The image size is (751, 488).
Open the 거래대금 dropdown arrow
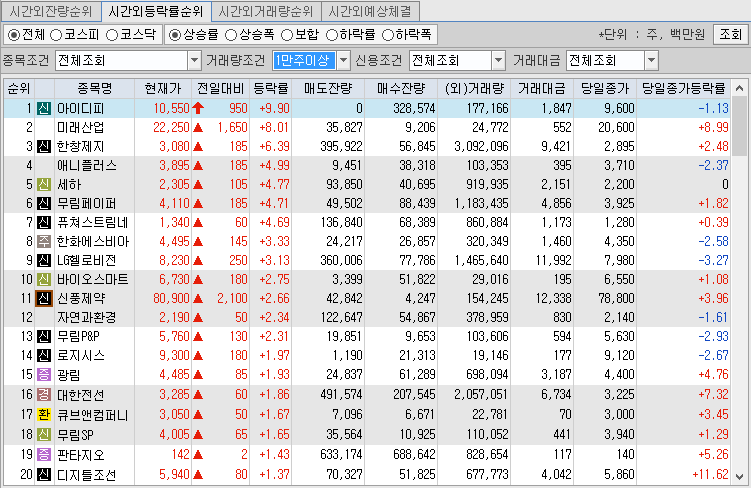click(x=651, y=61)
